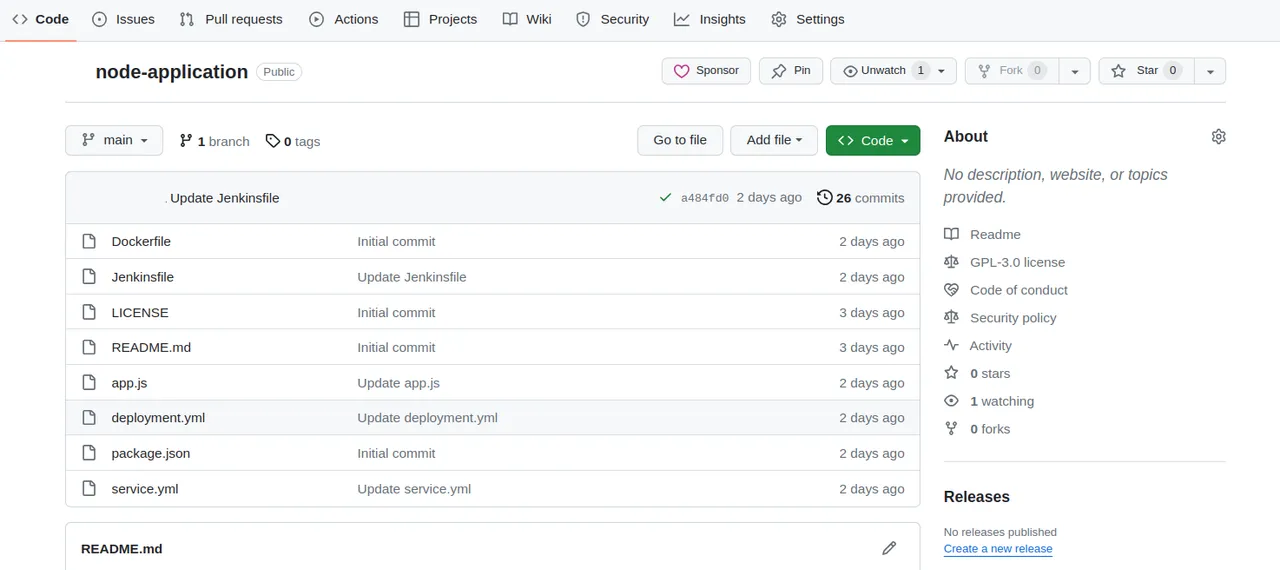Open the Update deployment.yml commit message
Screen dimensions: 1280x570
pyautogui.click(x=427, y=418)
